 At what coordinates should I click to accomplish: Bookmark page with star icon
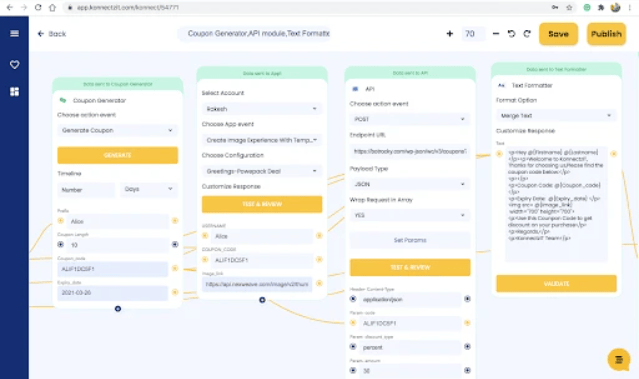(x=569, y=7)
